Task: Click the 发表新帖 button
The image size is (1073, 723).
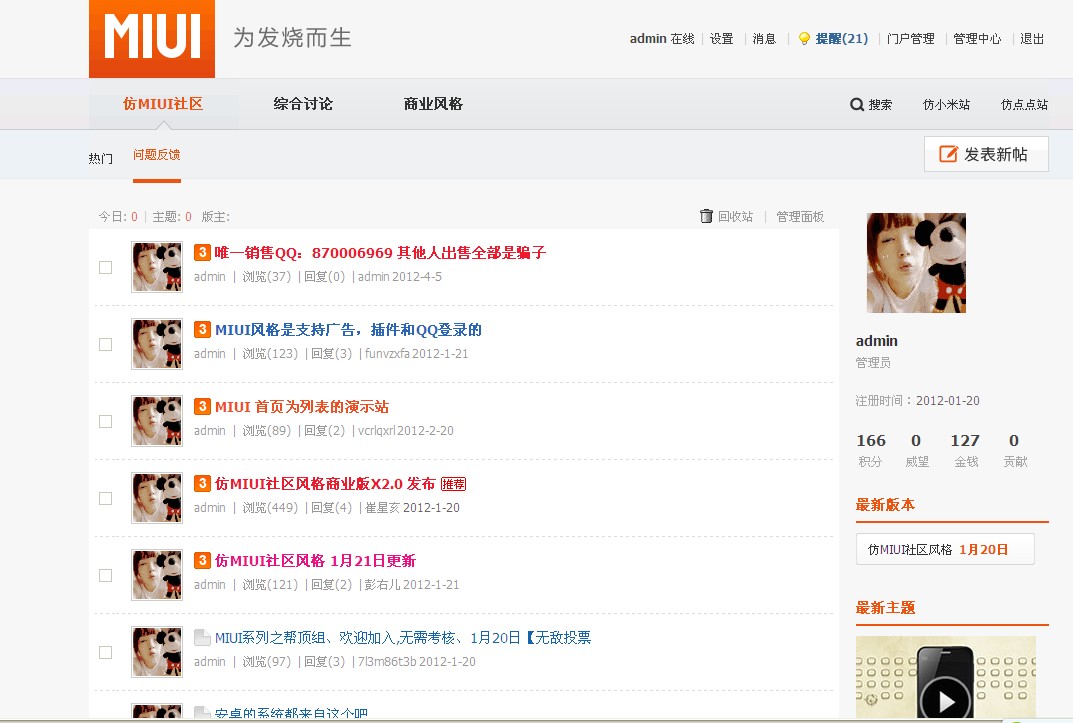Action: pos(986,154)
